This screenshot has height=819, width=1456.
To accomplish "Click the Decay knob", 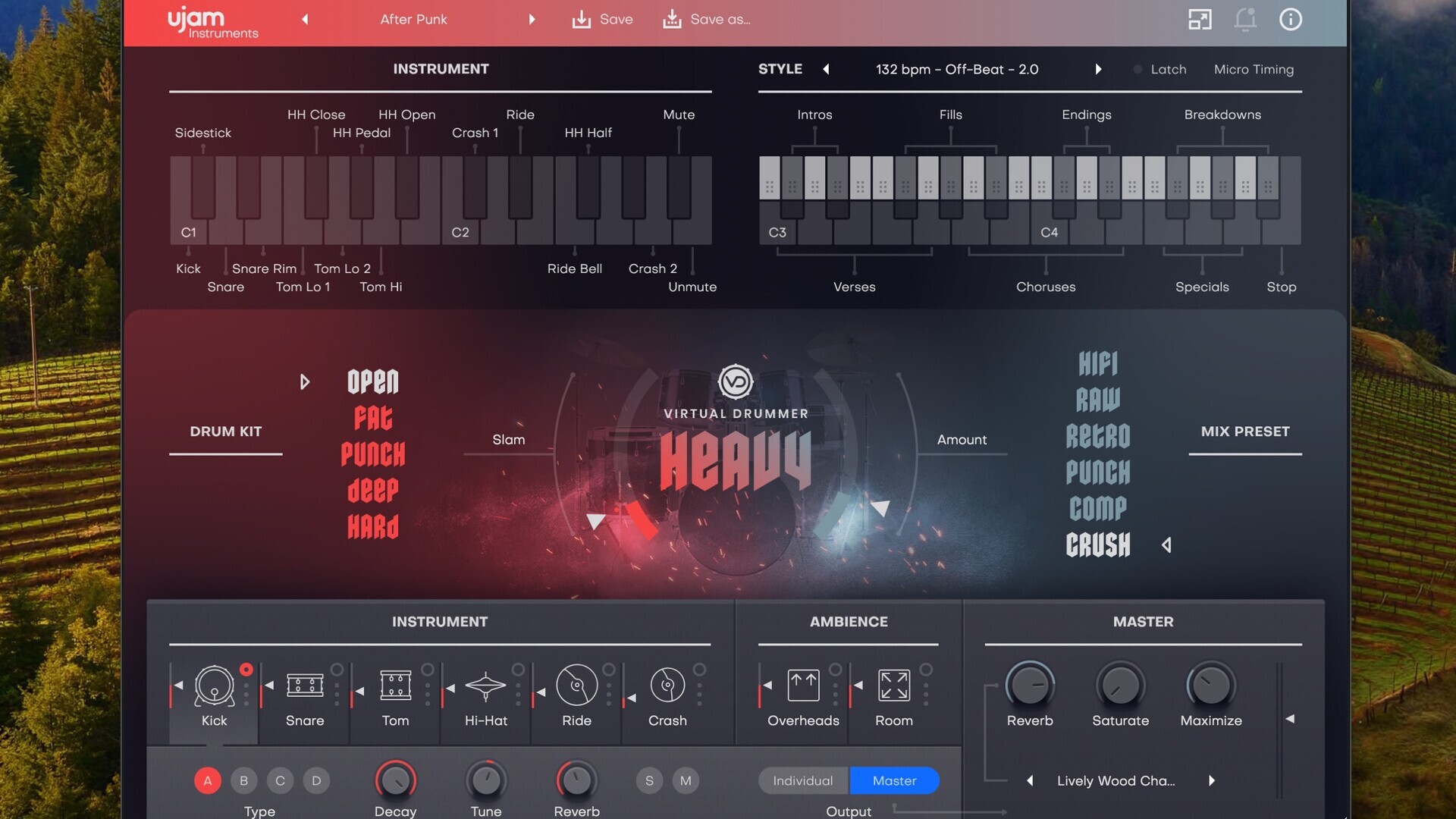I will [x=395, y=780].
